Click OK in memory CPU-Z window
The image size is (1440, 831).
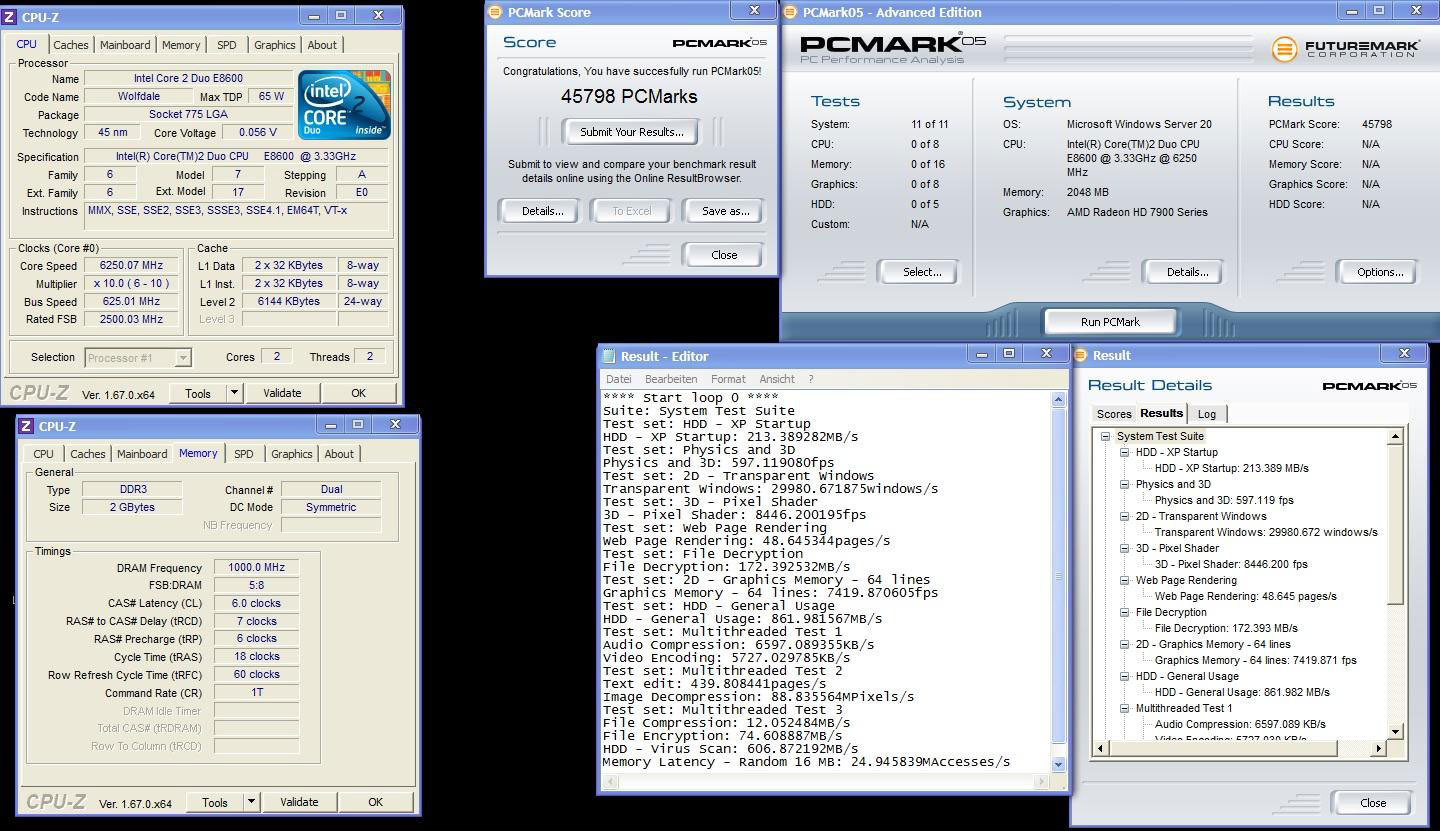point(375,802)
